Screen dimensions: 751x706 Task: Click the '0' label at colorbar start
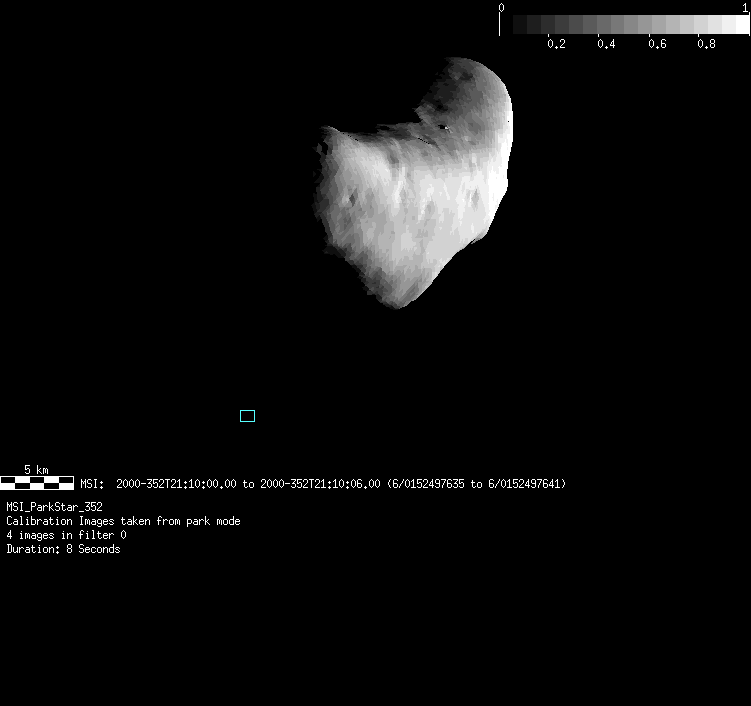[x=501, y=7]
